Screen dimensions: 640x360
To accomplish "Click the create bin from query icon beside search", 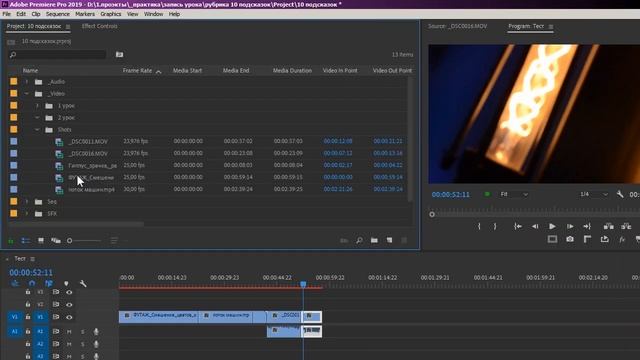I will (119, 54).
